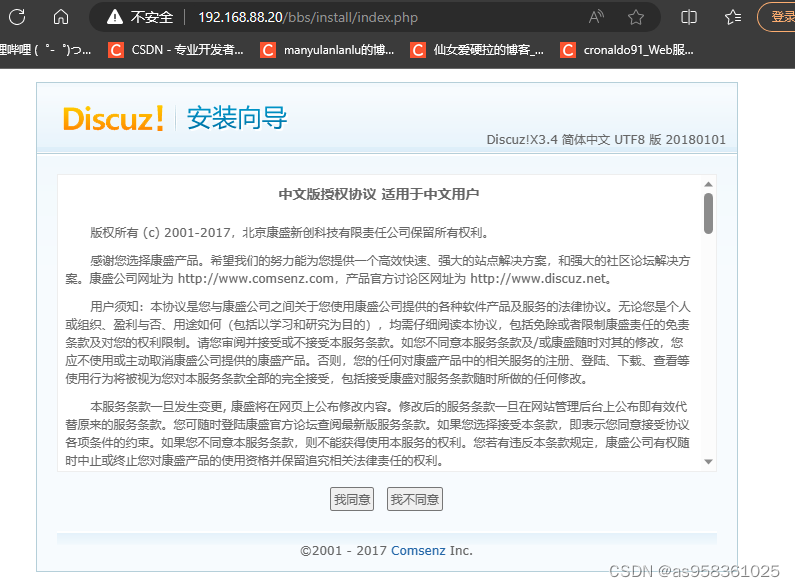Open the cronaldo91_Web bookmark
This screenshot has height=587, width=795.
tap(627, 50)
